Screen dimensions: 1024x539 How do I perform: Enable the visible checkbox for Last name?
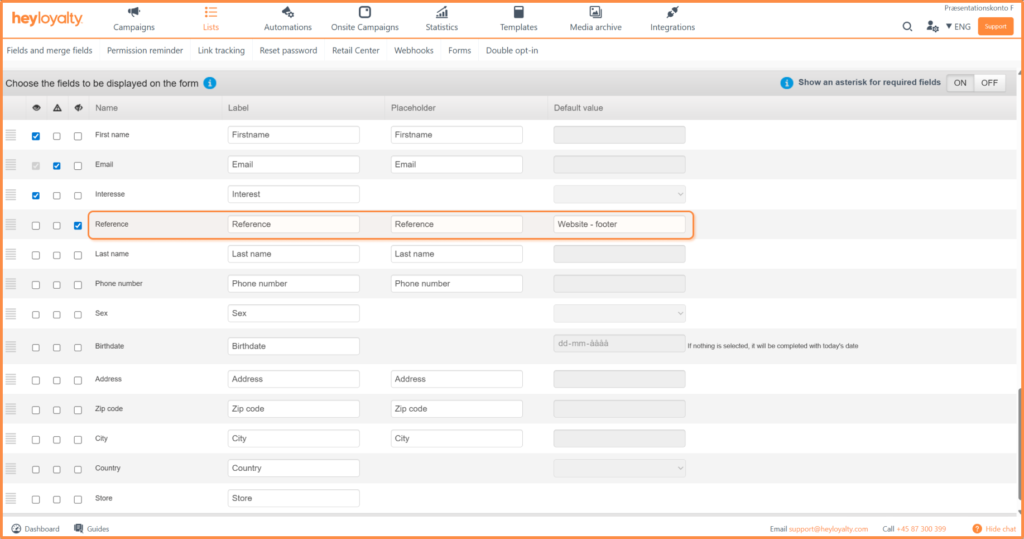tap(36, 255)
